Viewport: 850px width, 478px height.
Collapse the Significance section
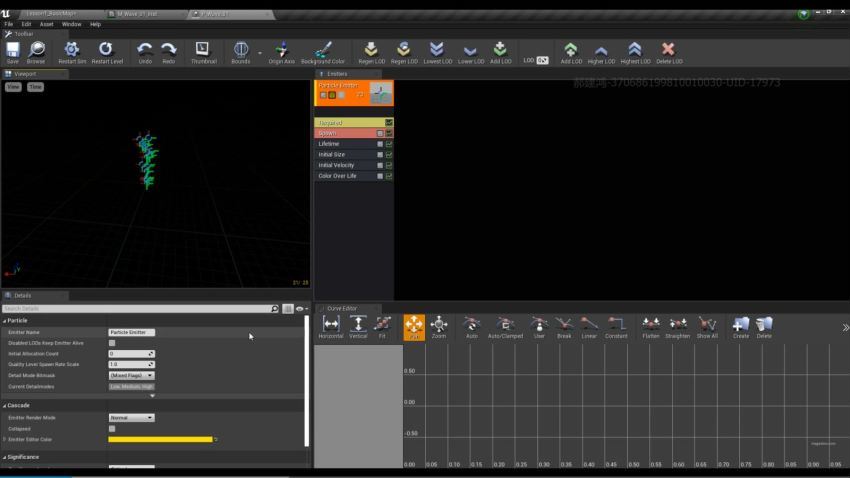pyautogui.click(x=4, y=457)
